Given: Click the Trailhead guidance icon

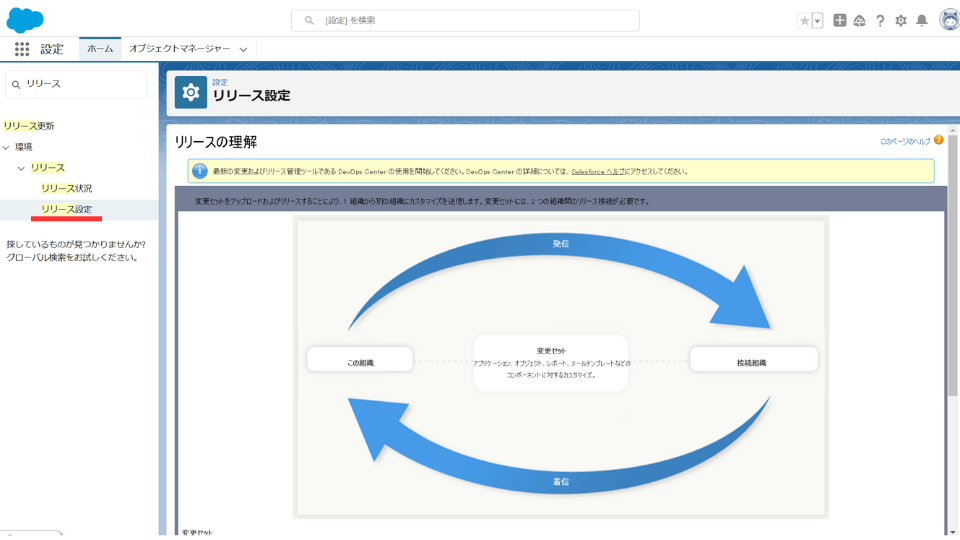Looking at the screenshot, I should pyautogui.click(x=860, y=21).
